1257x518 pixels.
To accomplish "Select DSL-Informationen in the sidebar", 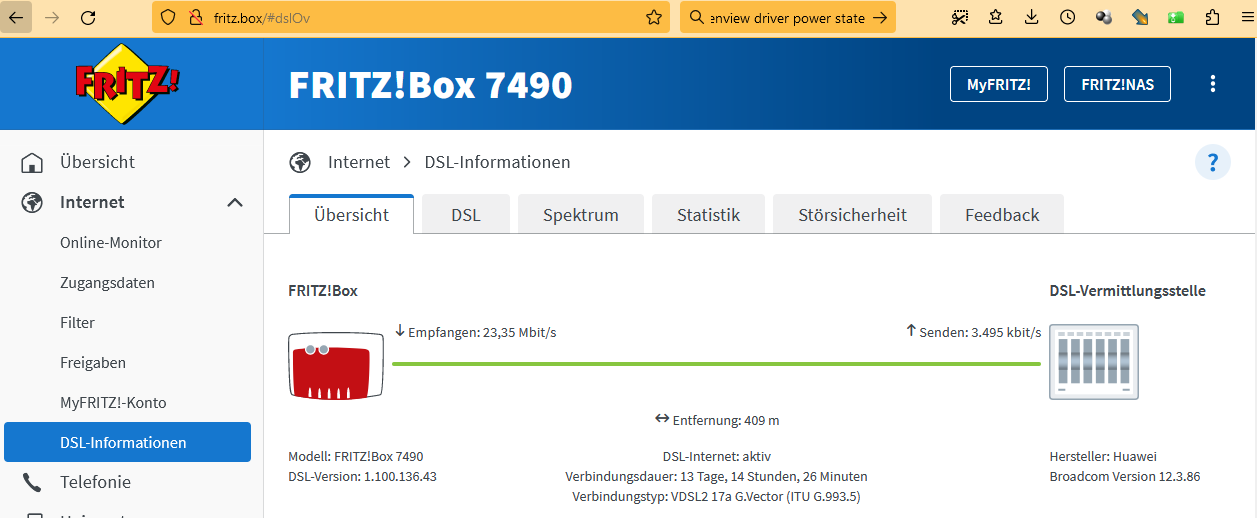I will (x=126, y=442).
